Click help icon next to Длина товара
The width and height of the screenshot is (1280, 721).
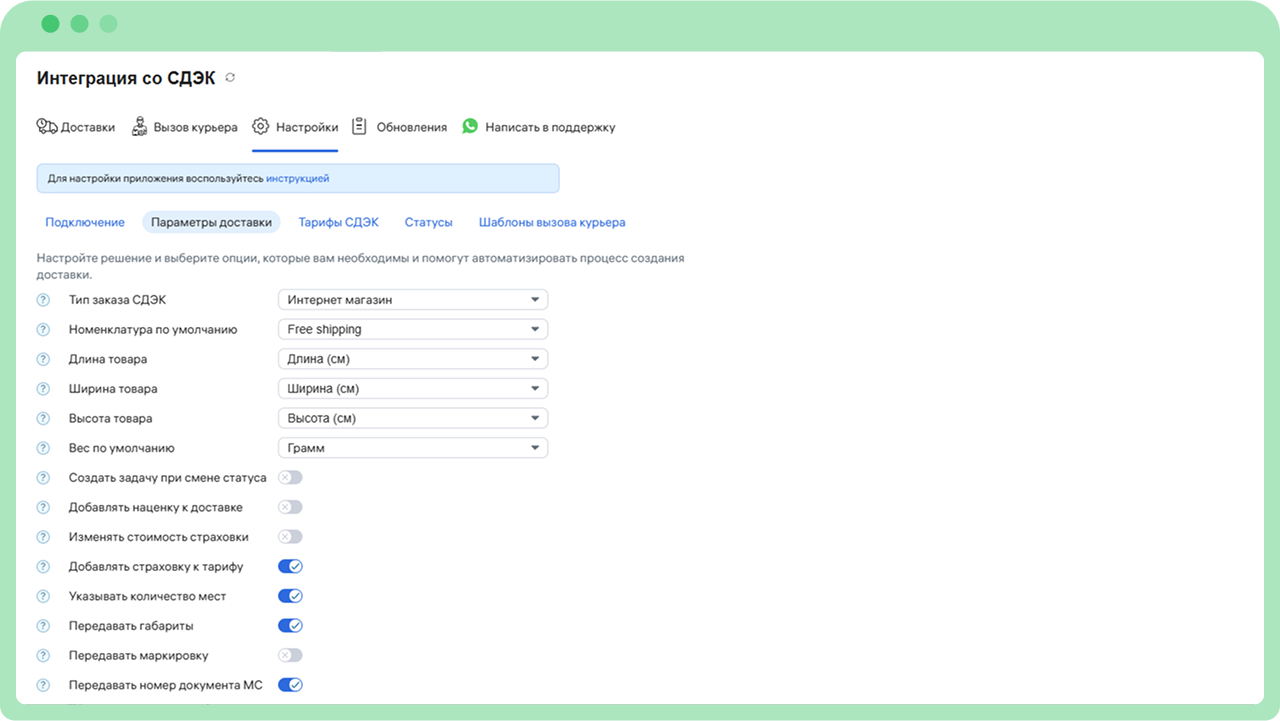[x=43, y=359]
